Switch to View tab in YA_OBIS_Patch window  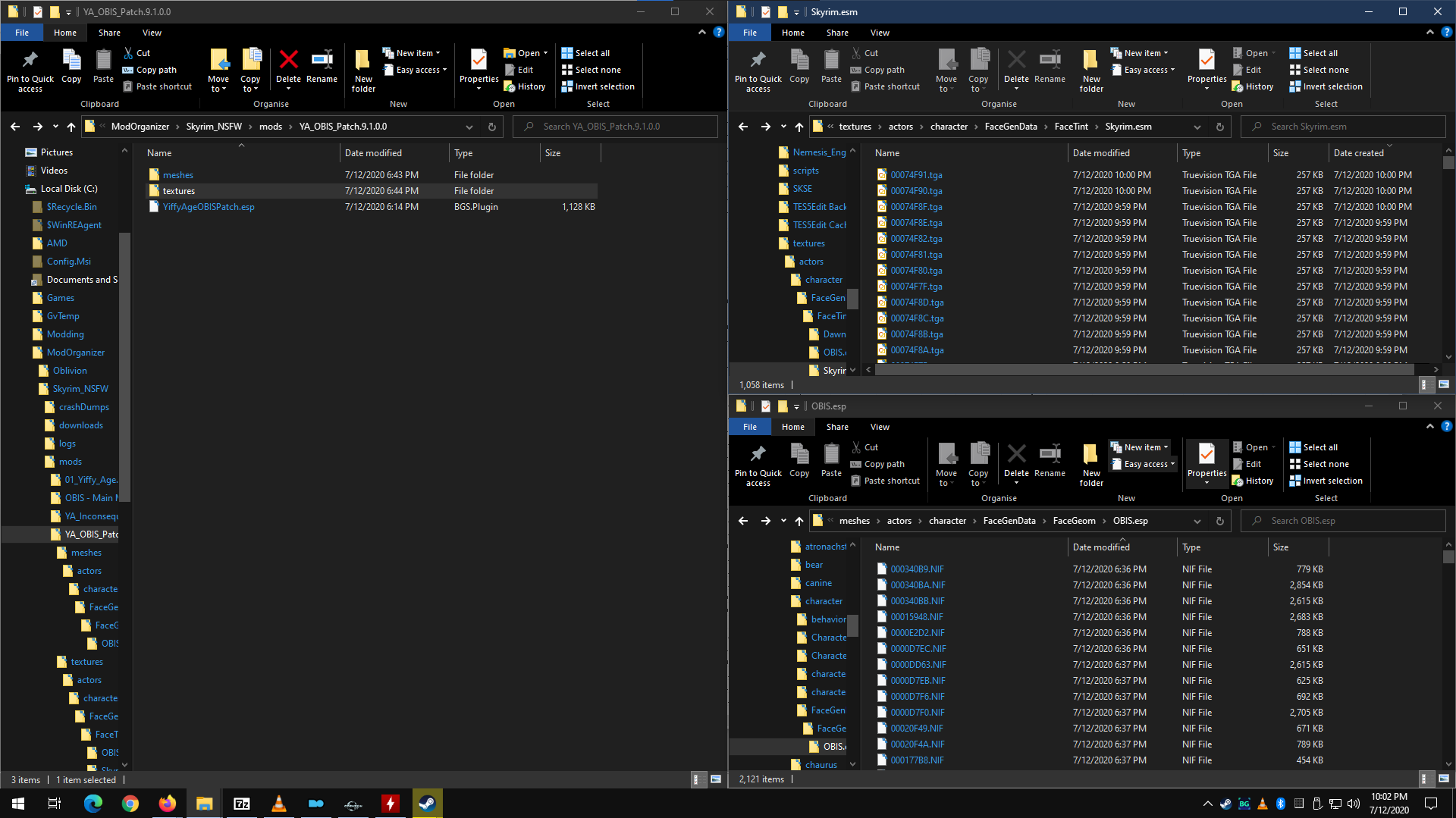(152, 33)
